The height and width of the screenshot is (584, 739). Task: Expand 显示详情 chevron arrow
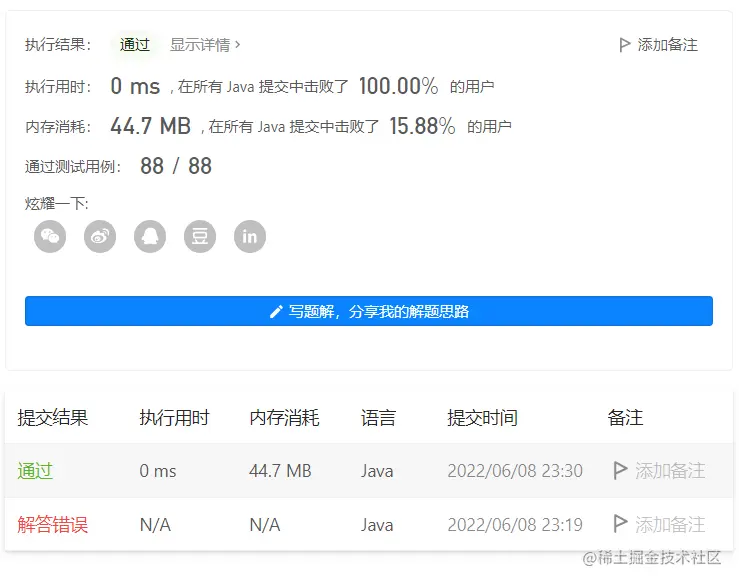[238, 45]
